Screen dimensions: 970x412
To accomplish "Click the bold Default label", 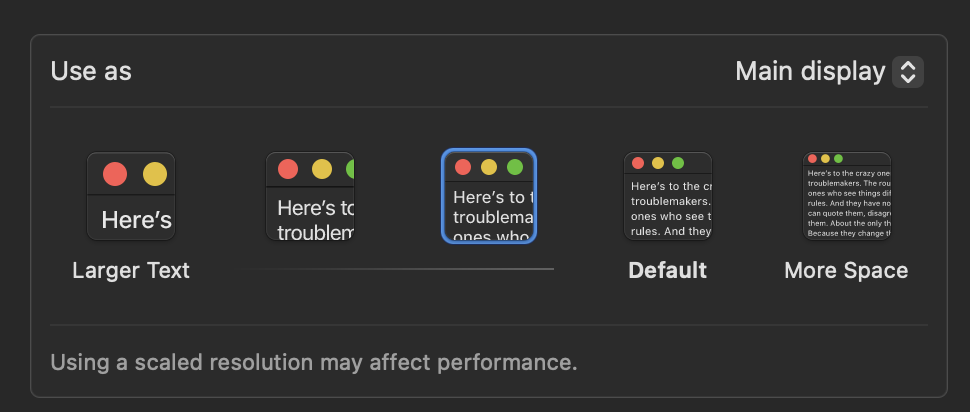I will 667,271.
